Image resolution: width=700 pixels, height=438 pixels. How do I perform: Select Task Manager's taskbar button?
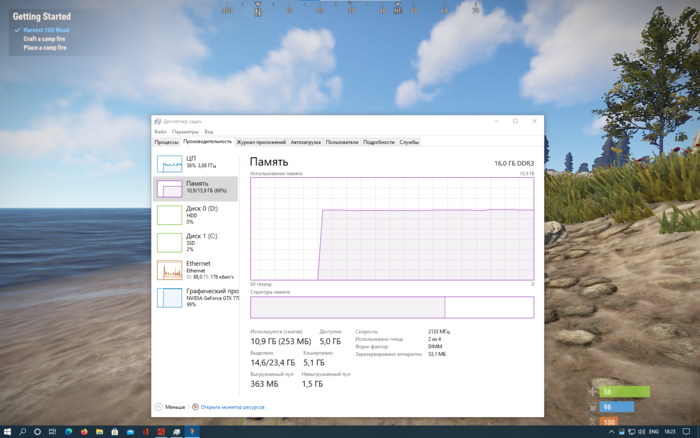(x=177, y=432)
